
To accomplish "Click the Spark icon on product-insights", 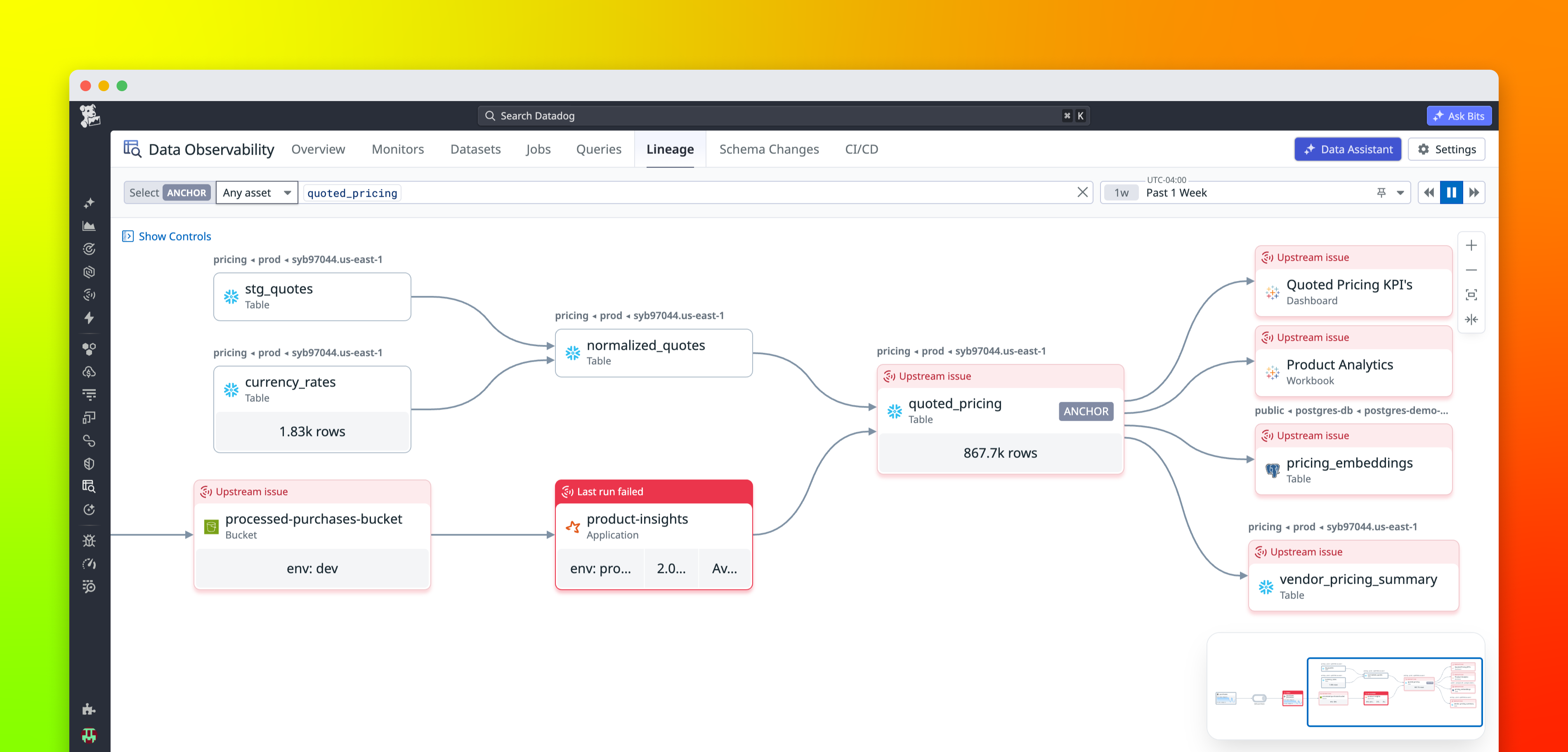I will click(573, 527).
